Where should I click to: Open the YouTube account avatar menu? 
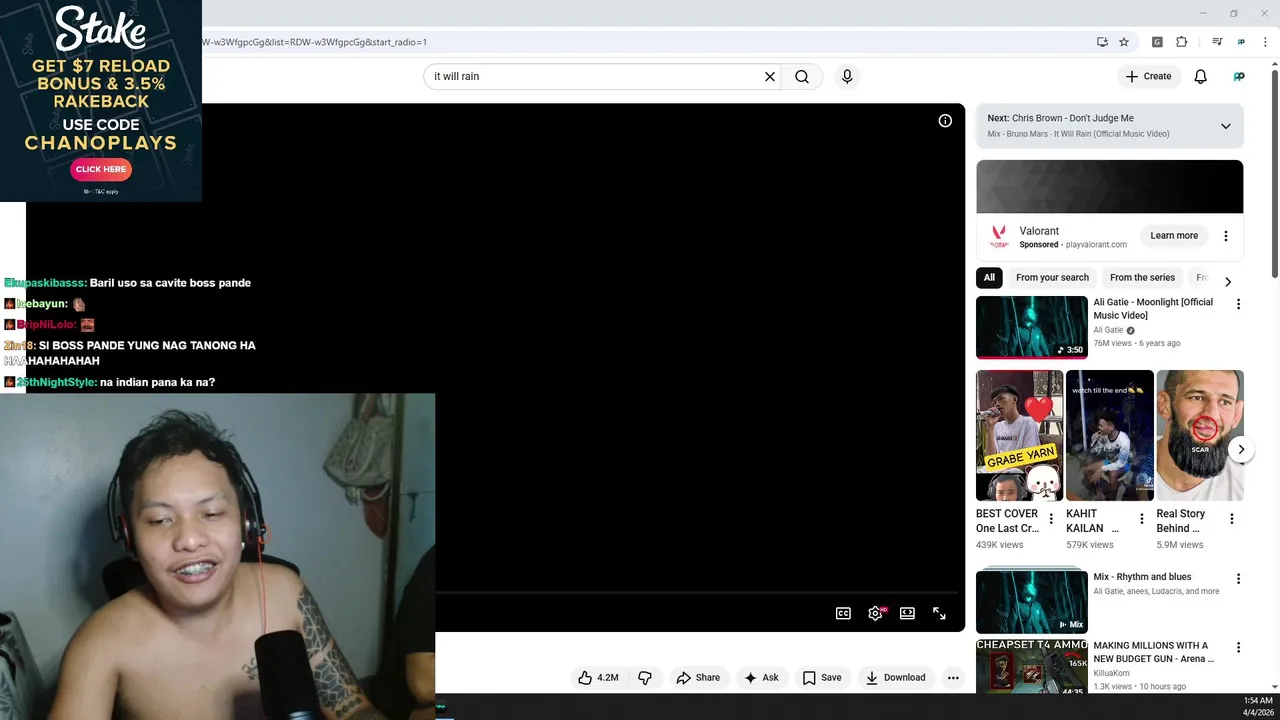click(x=1239, y=76)
